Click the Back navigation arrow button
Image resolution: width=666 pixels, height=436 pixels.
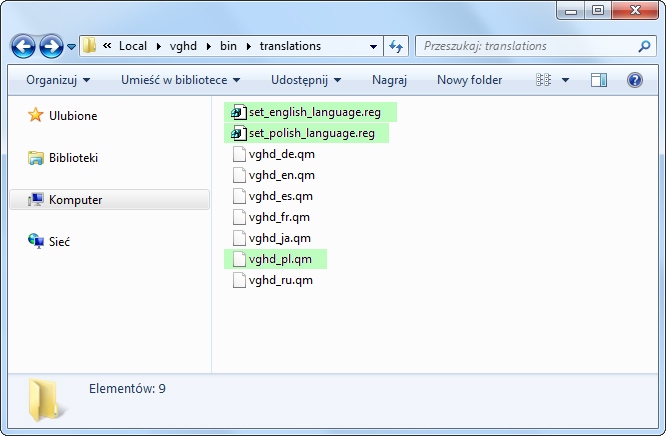[24, 46]
